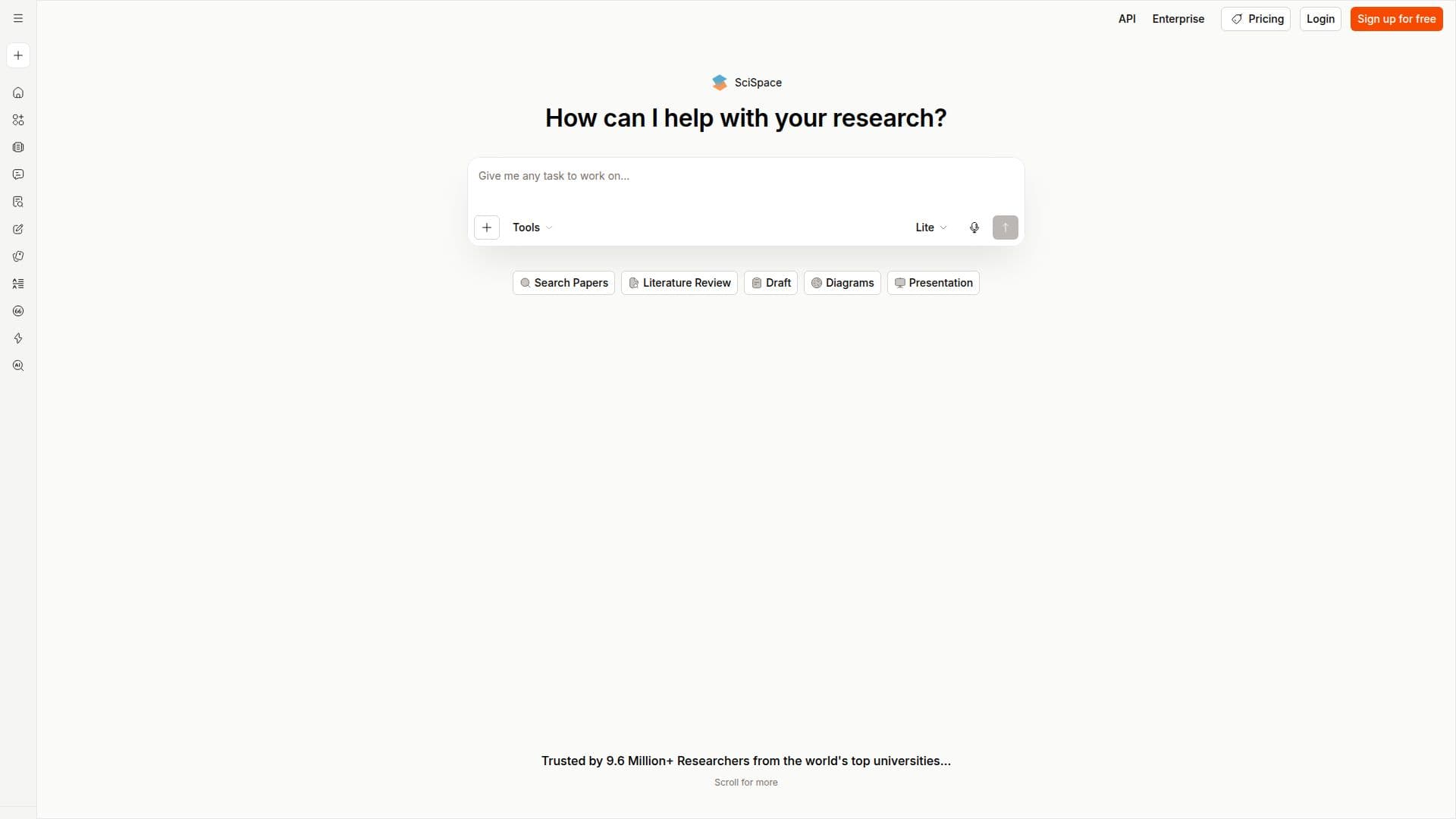Click Sign up for free button
Viewport: 1456px width, 819px height.
1397,19
